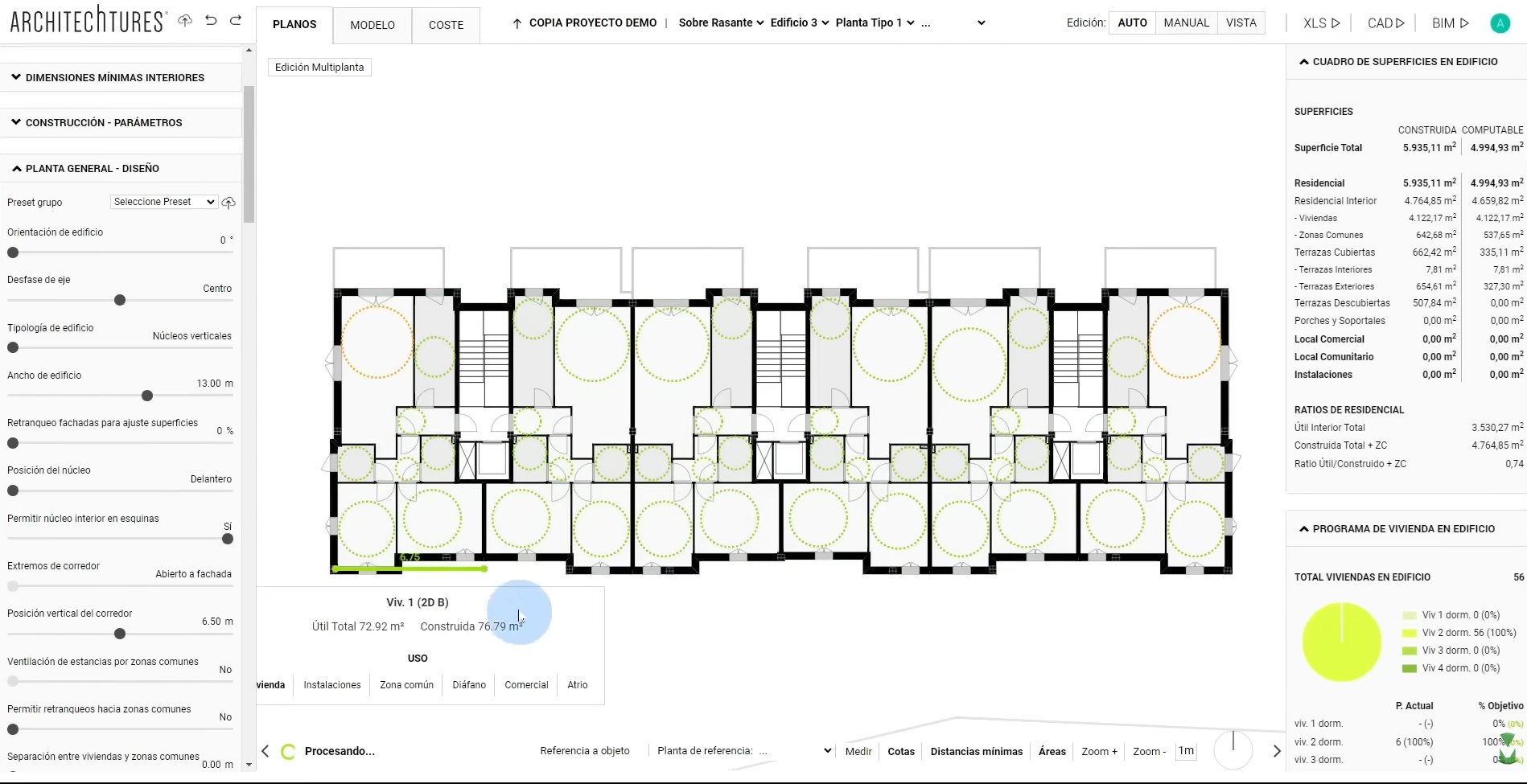This screenshot has height=784, width=1527.
Task: Set edit mode to VISTA
Action: (x=1241, y=23)
